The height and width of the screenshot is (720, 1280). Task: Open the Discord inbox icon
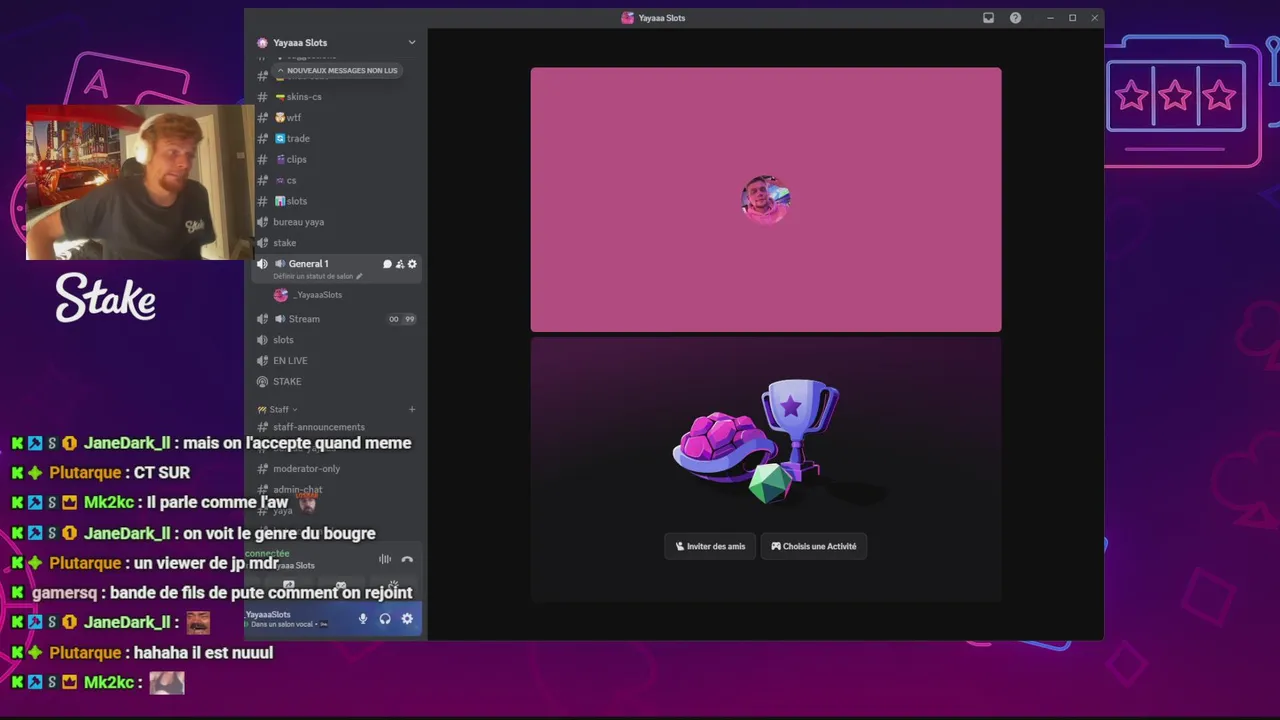(988, 18)
